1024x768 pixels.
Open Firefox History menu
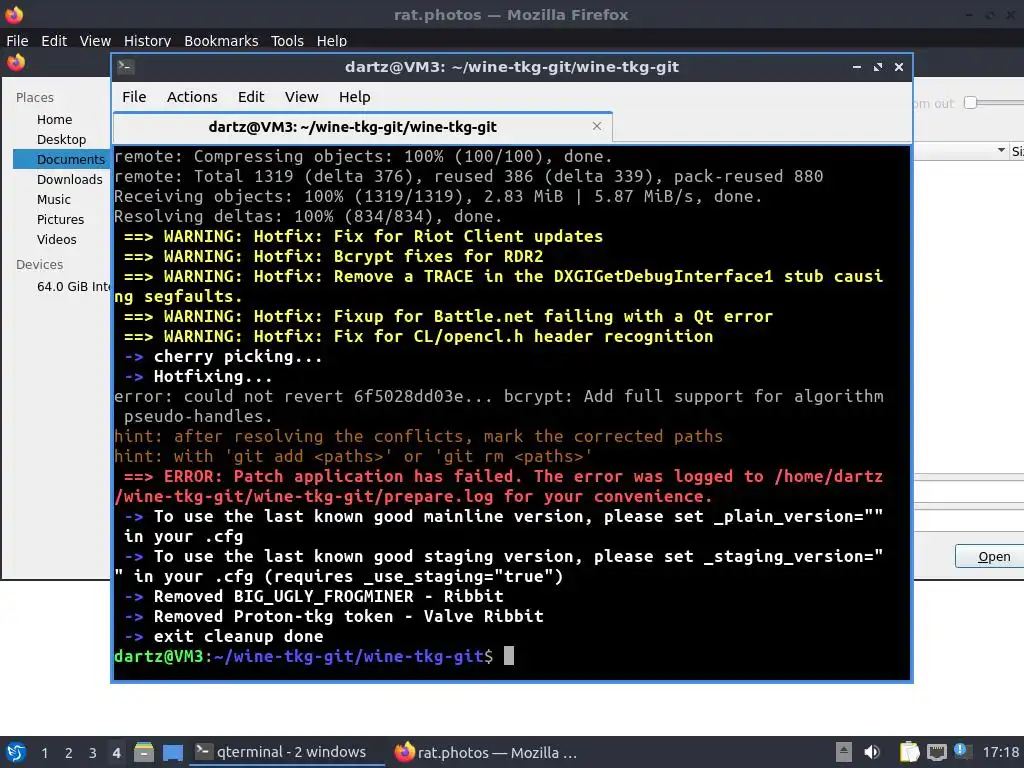pyautogui.click(x=148, y=40)
